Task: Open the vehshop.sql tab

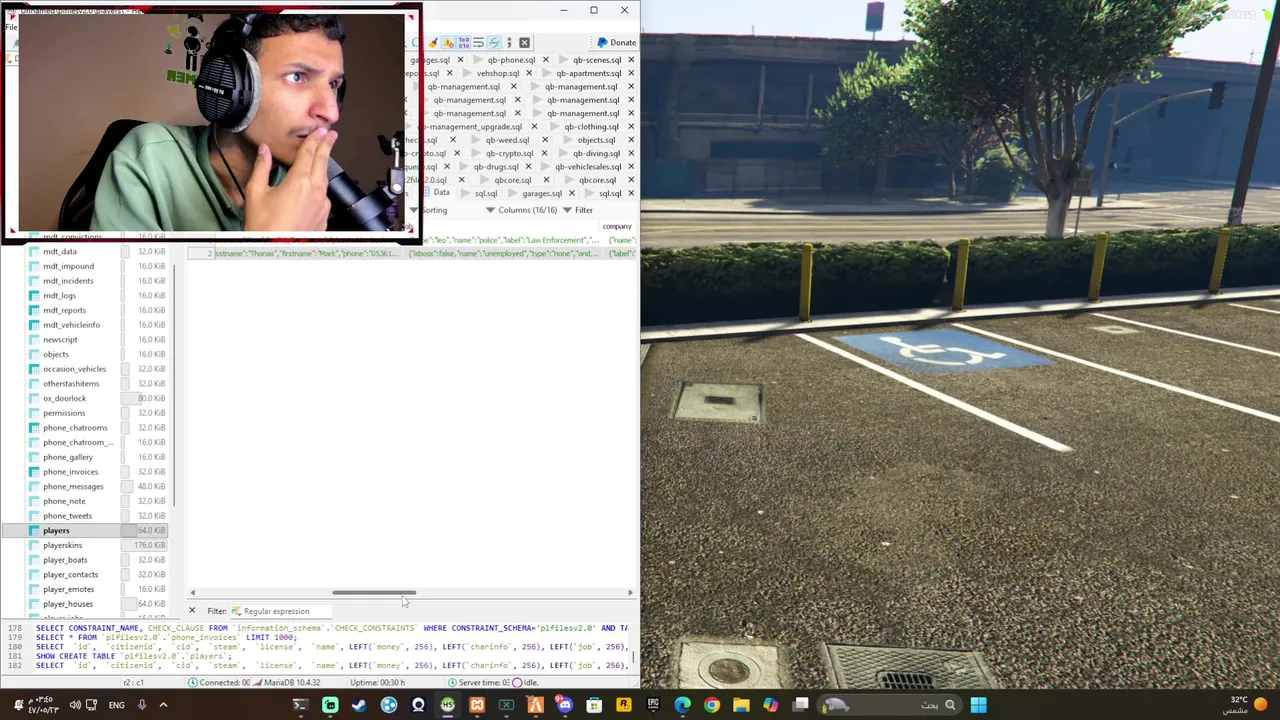Action: click(498, 73)
